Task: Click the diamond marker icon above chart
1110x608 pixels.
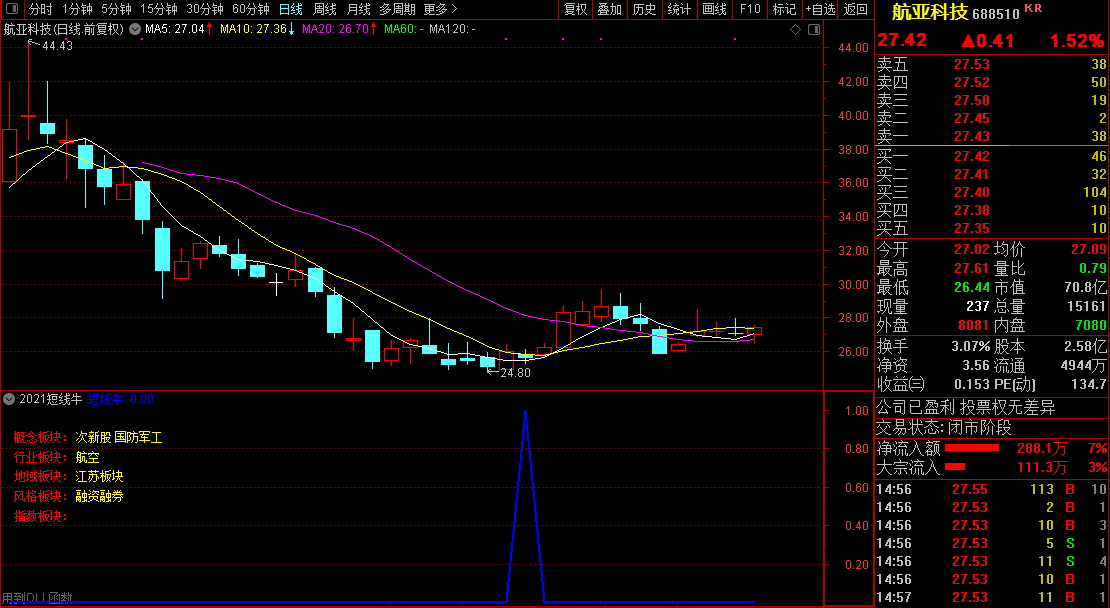Action: (795, 29)
